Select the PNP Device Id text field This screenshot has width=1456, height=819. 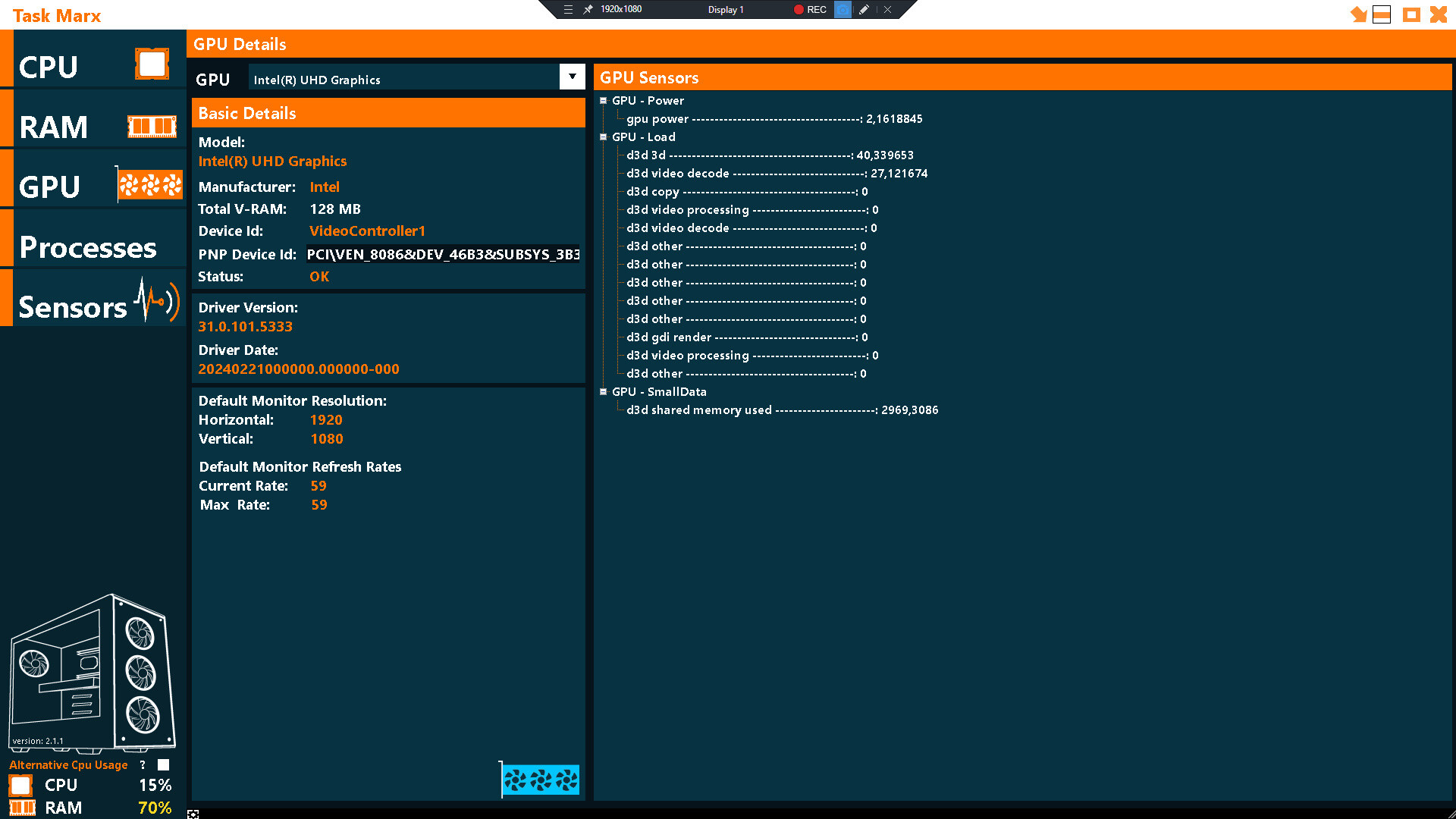442,254
